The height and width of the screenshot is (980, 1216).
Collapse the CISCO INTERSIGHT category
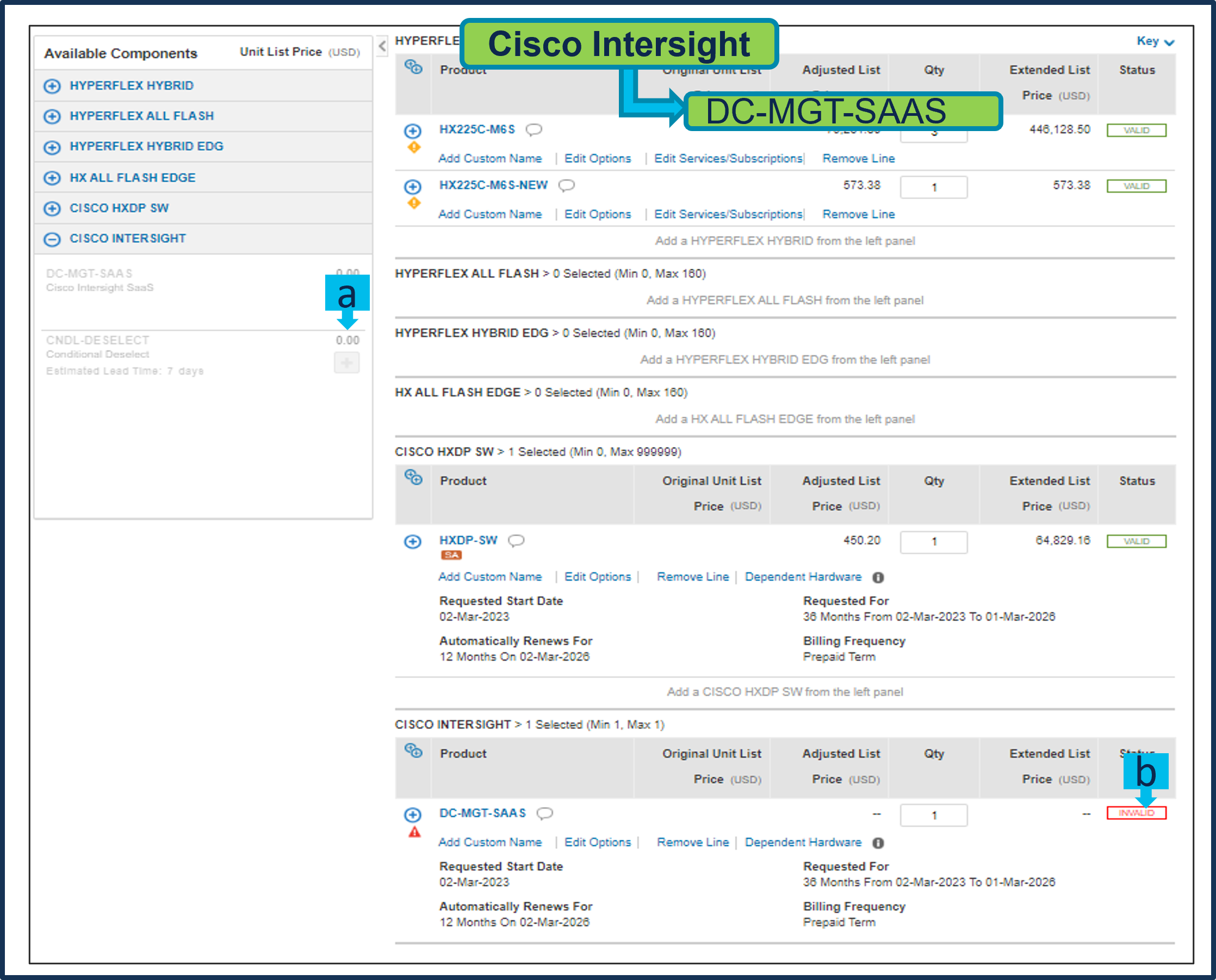(52, 239)
